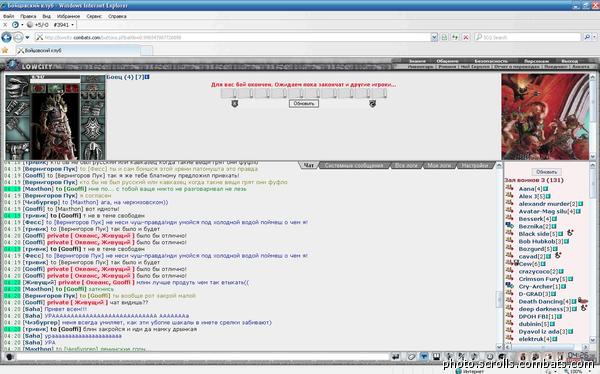
Task: Open the back-forward history dropdown arrow
Action: coord(27,38)
